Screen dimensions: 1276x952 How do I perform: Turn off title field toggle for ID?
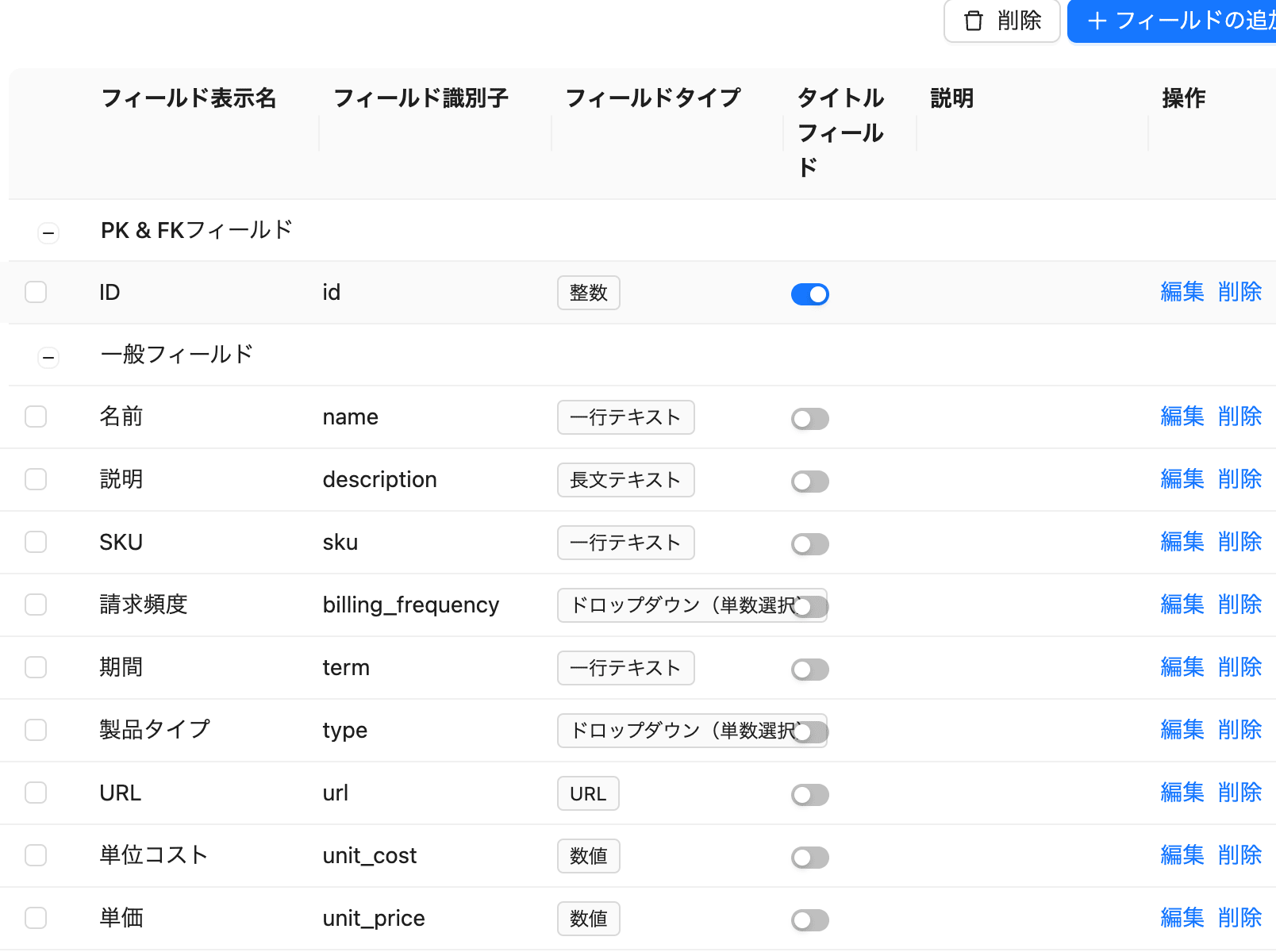coord(809,294)
